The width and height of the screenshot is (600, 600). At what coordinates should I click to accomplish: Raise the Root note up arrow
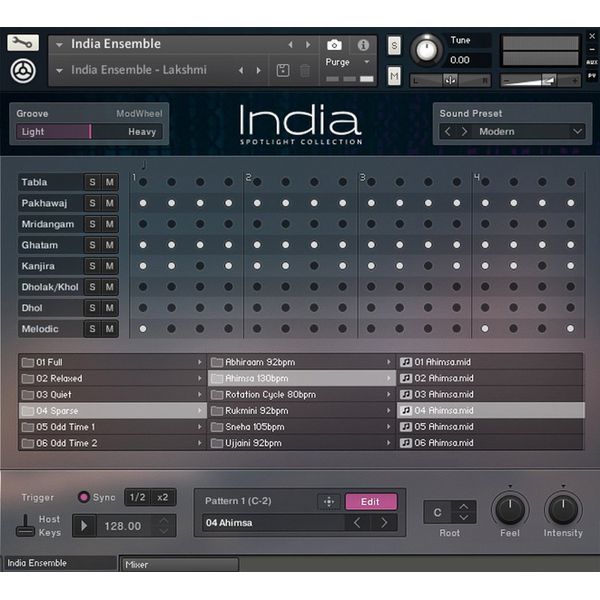tap(463, 507)
